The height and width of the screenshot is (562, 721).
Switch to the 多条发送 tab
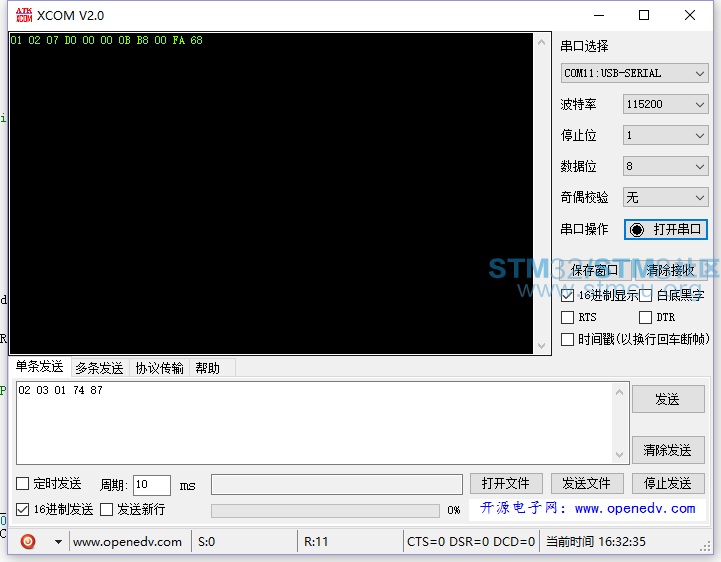point(99,368)
